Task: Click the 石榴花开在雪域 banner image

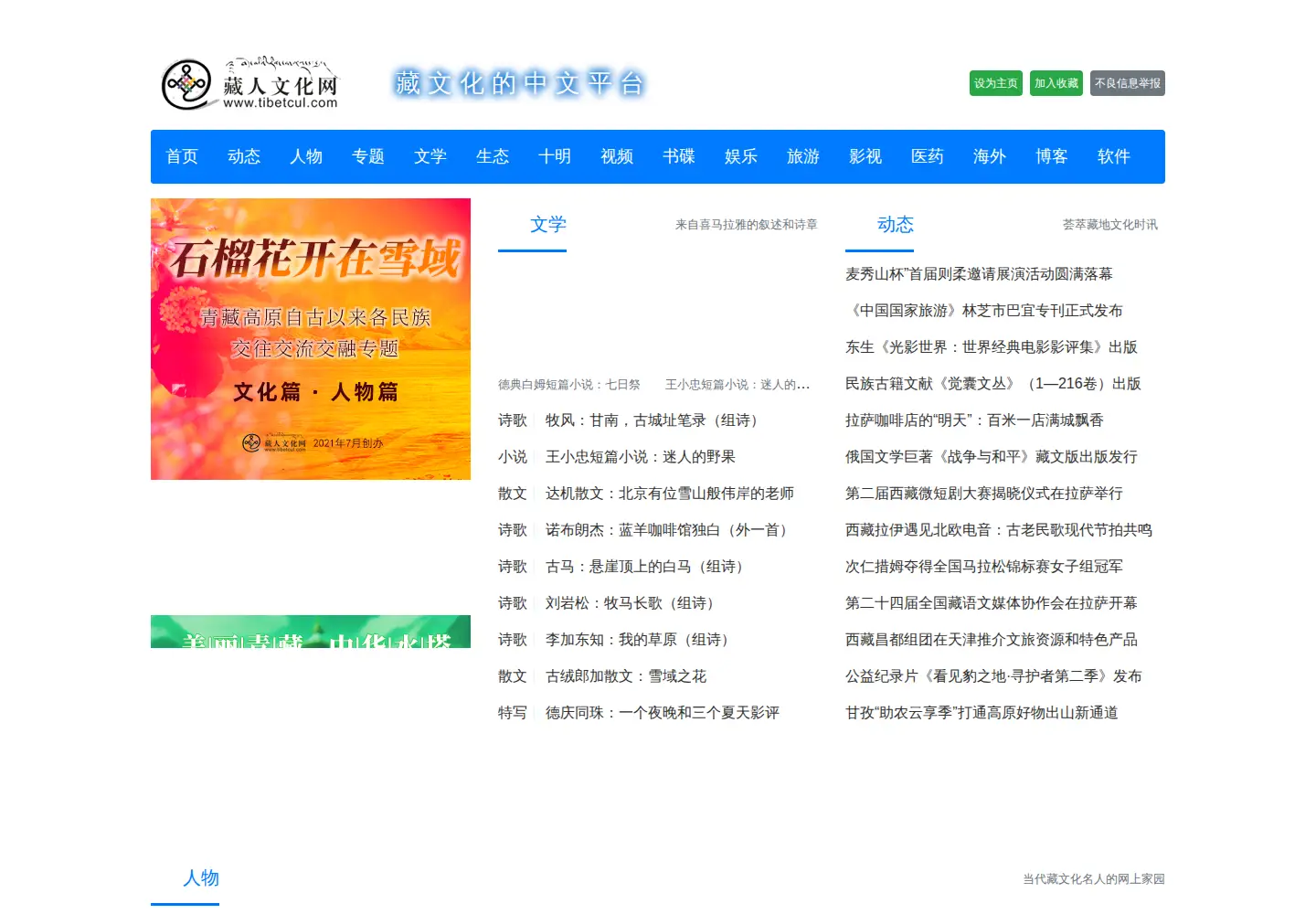Action: point(311,339)
